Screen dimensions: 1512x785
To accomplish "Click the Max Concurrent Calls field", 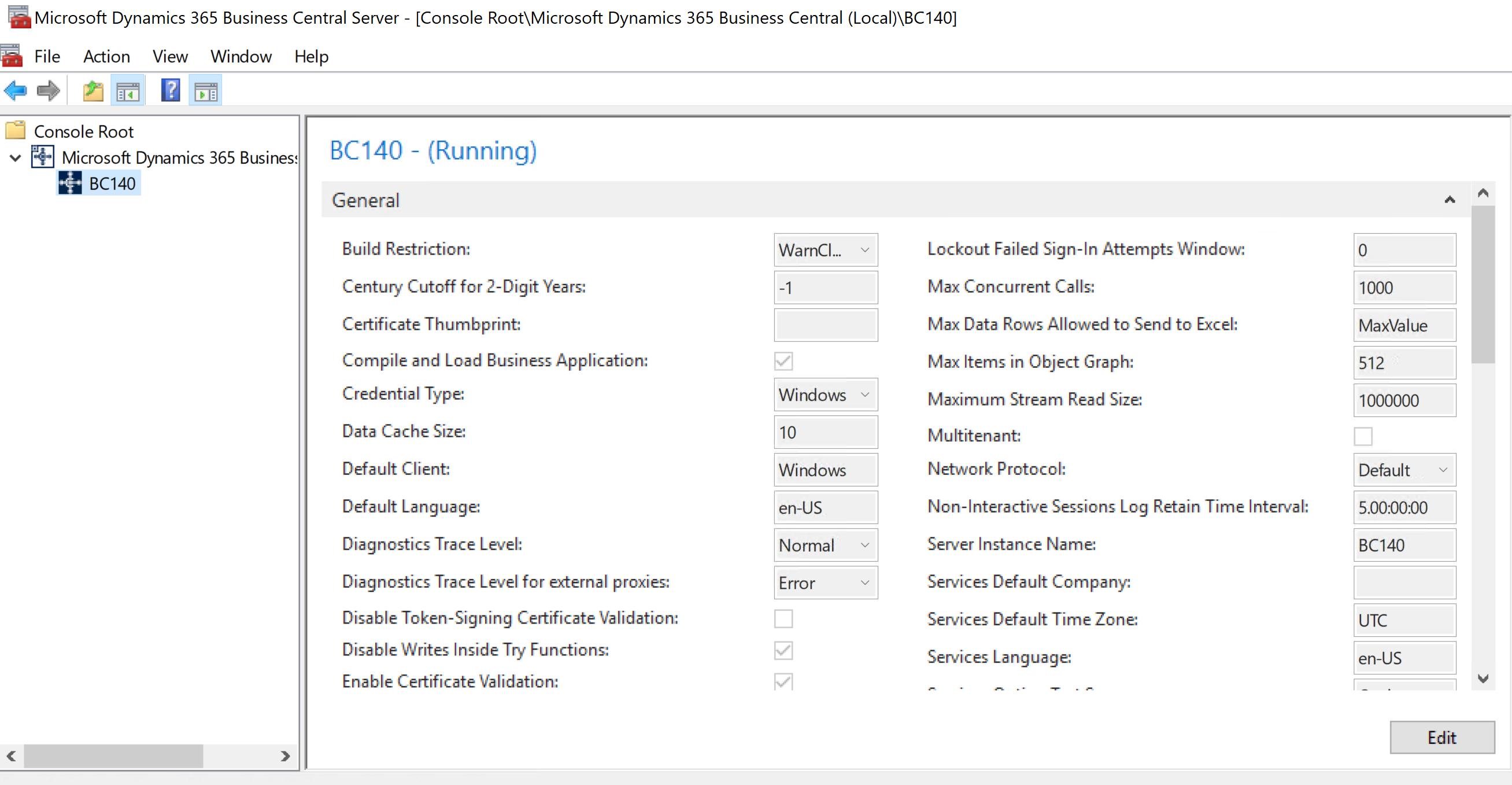I will (x=1404, y=288).
